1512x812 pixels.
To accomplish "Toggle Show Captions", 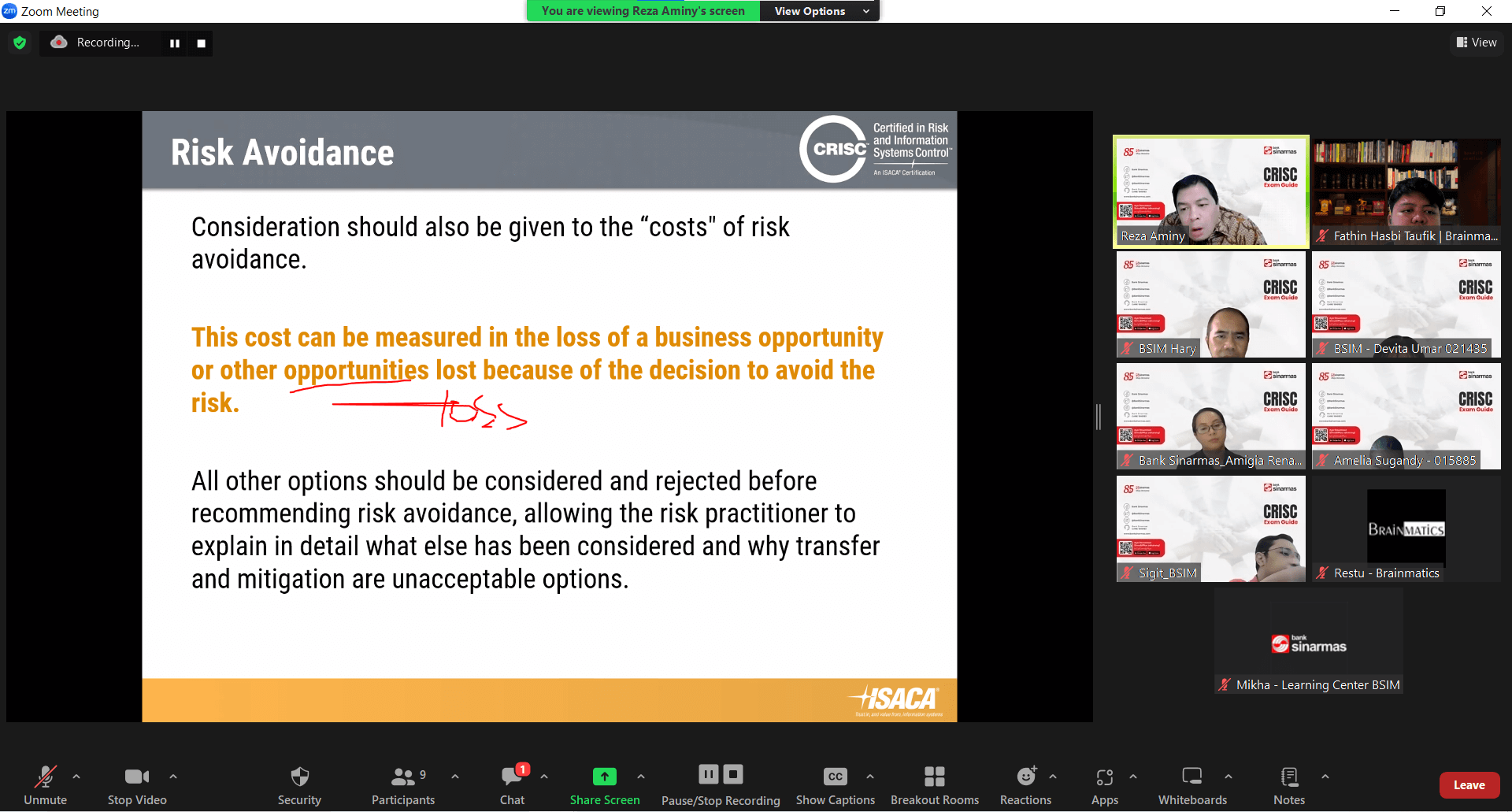I will 835,777.
